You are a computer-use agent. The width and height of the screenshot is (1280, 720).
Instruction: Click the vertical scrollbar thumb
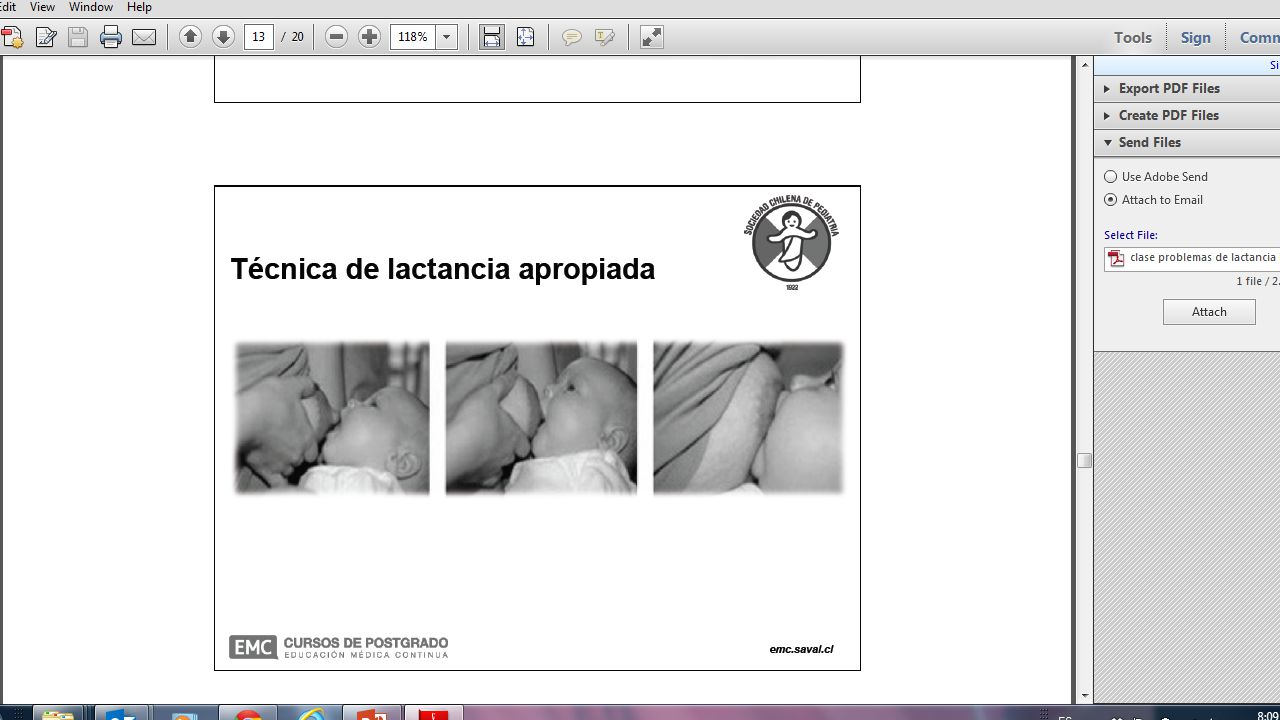pos(1084,460)
